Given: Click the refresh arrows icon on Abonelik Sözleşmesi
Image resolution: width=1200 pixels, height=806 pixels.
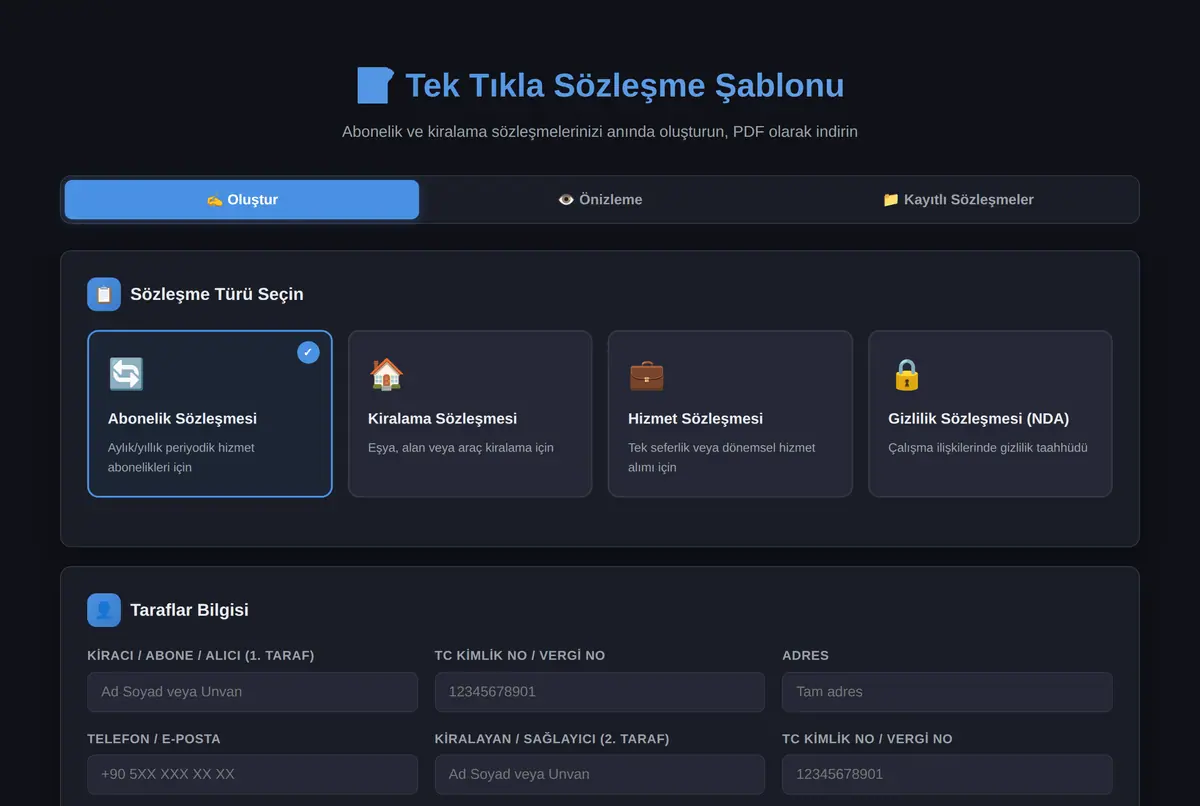Looking at the screenshot, I should [126, 374].
